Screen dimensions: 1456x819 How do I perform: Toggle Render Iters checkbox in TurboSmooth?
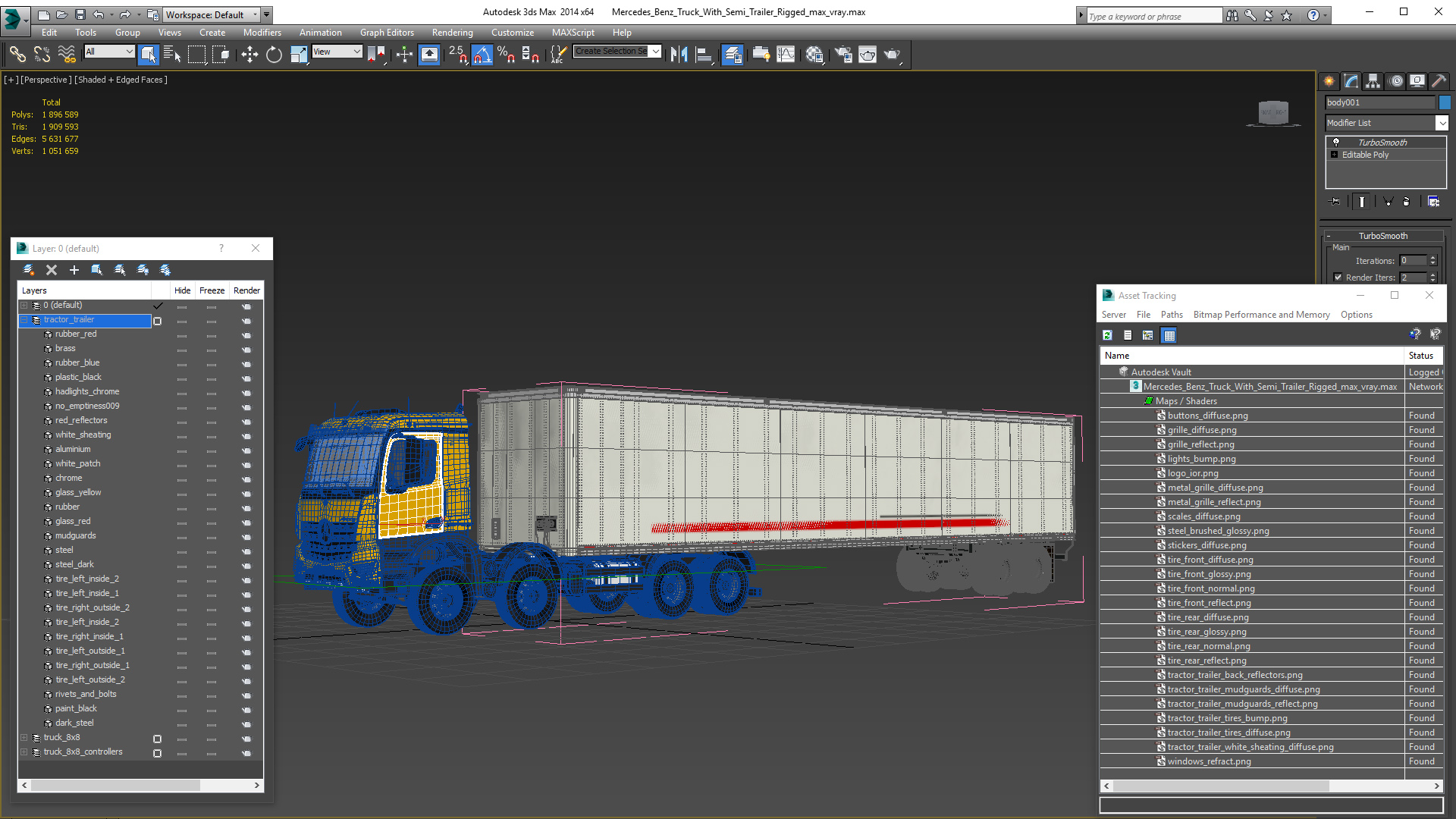[1338, 278]
